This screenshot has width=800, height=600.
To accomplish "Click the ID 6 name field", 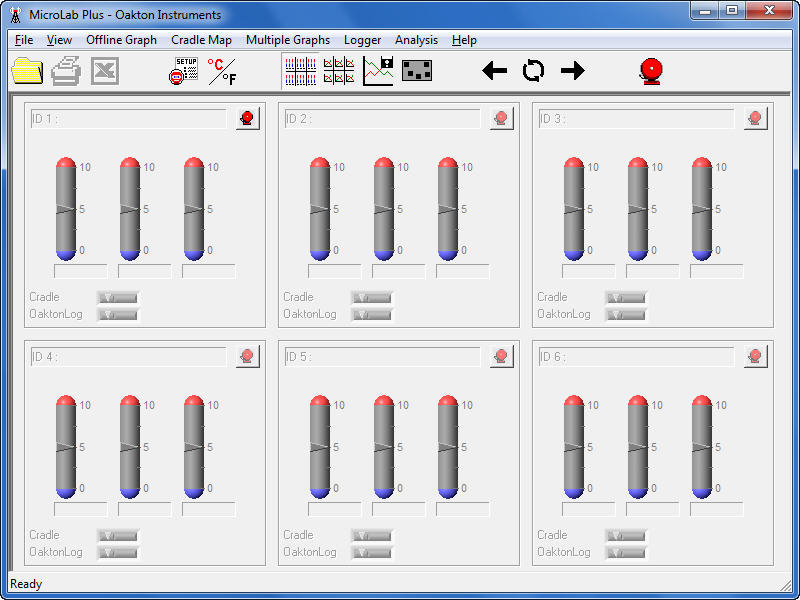I will [637, 357].
